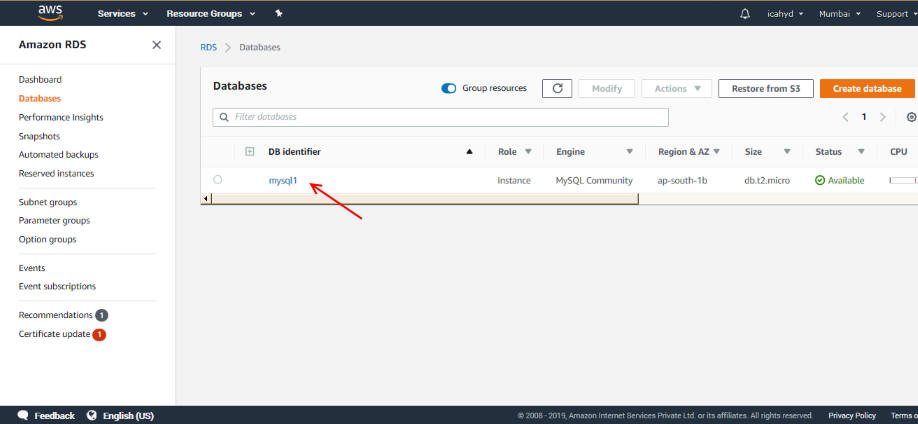Click the MySQL Community engine cell
Viewport: 918px width, 424px height.
[x=594, y=180]
